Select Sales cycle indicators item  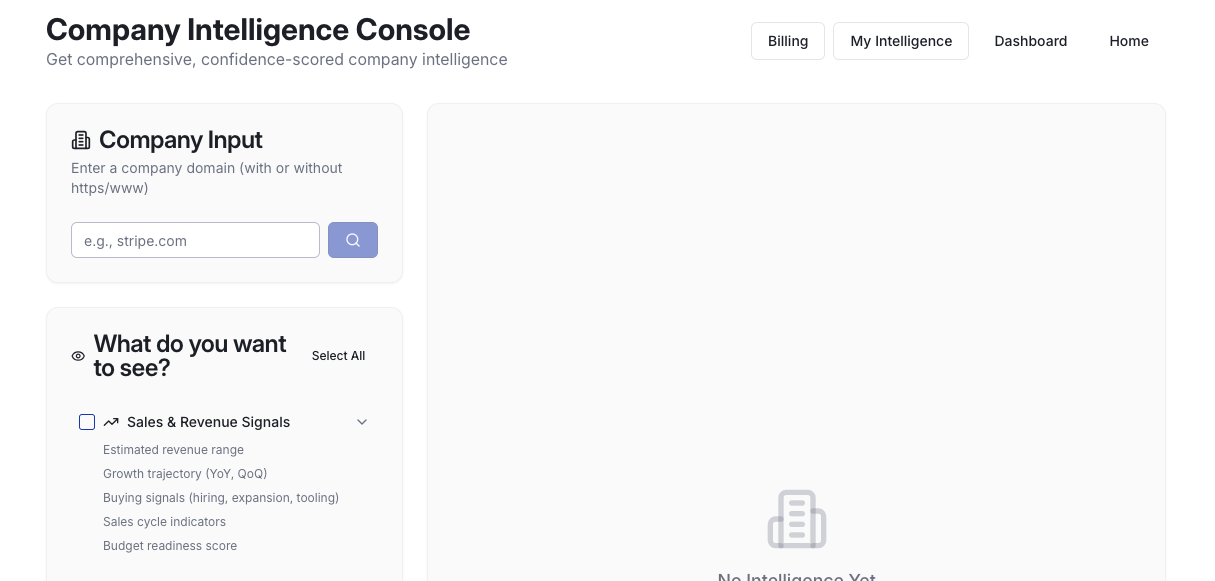pos(164,522)
